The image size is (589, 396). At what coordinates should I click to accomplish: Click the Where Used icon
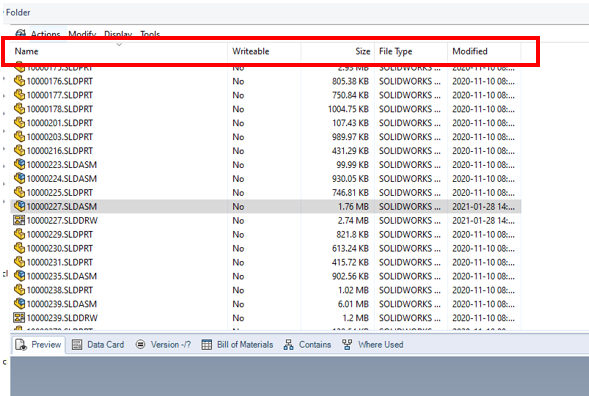347,345
